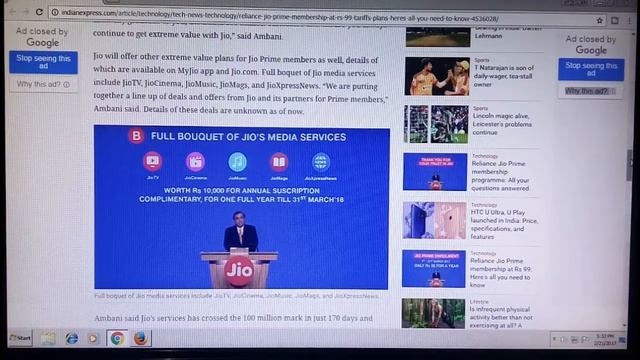Open 'Thank you for your trust' Jio thumbnail
This screenshot has width=640, height=360.
coord(435,172)
